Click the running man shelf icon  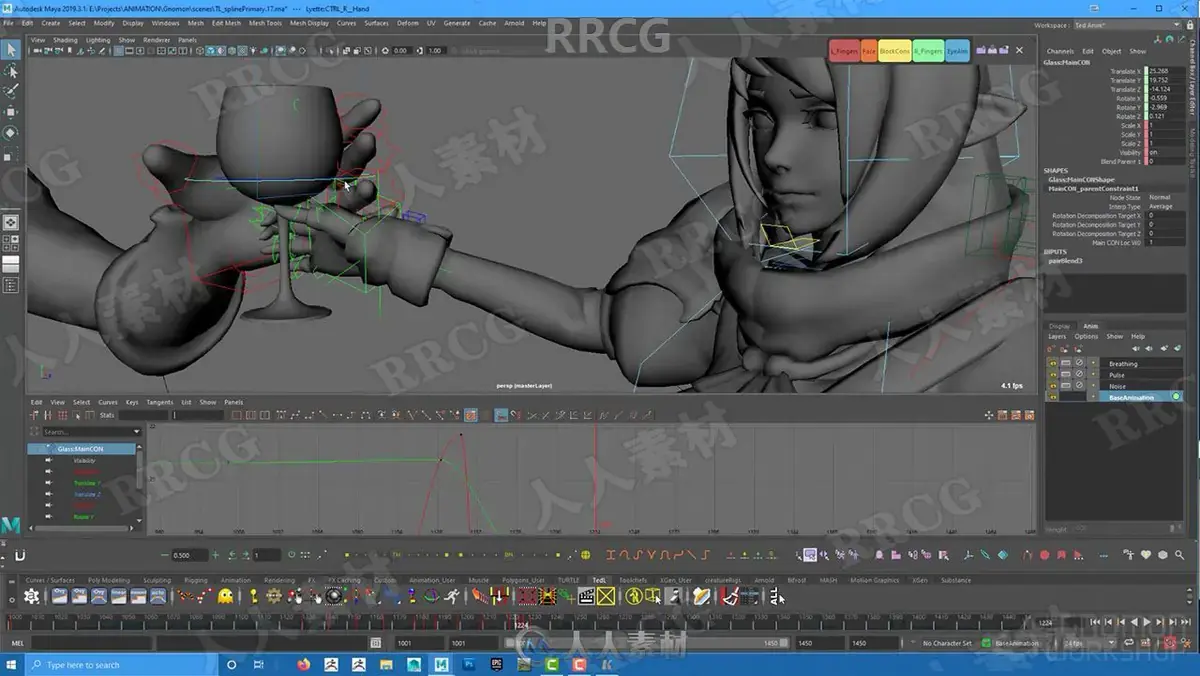point(452,596)
